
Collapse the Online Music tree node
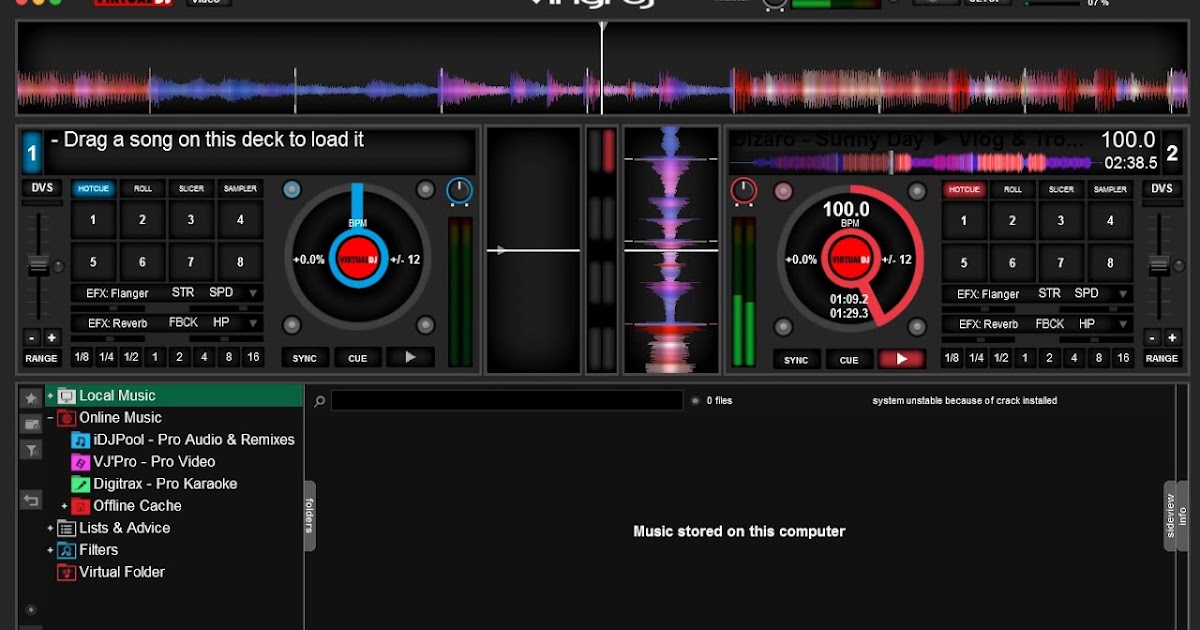[50, 418]
